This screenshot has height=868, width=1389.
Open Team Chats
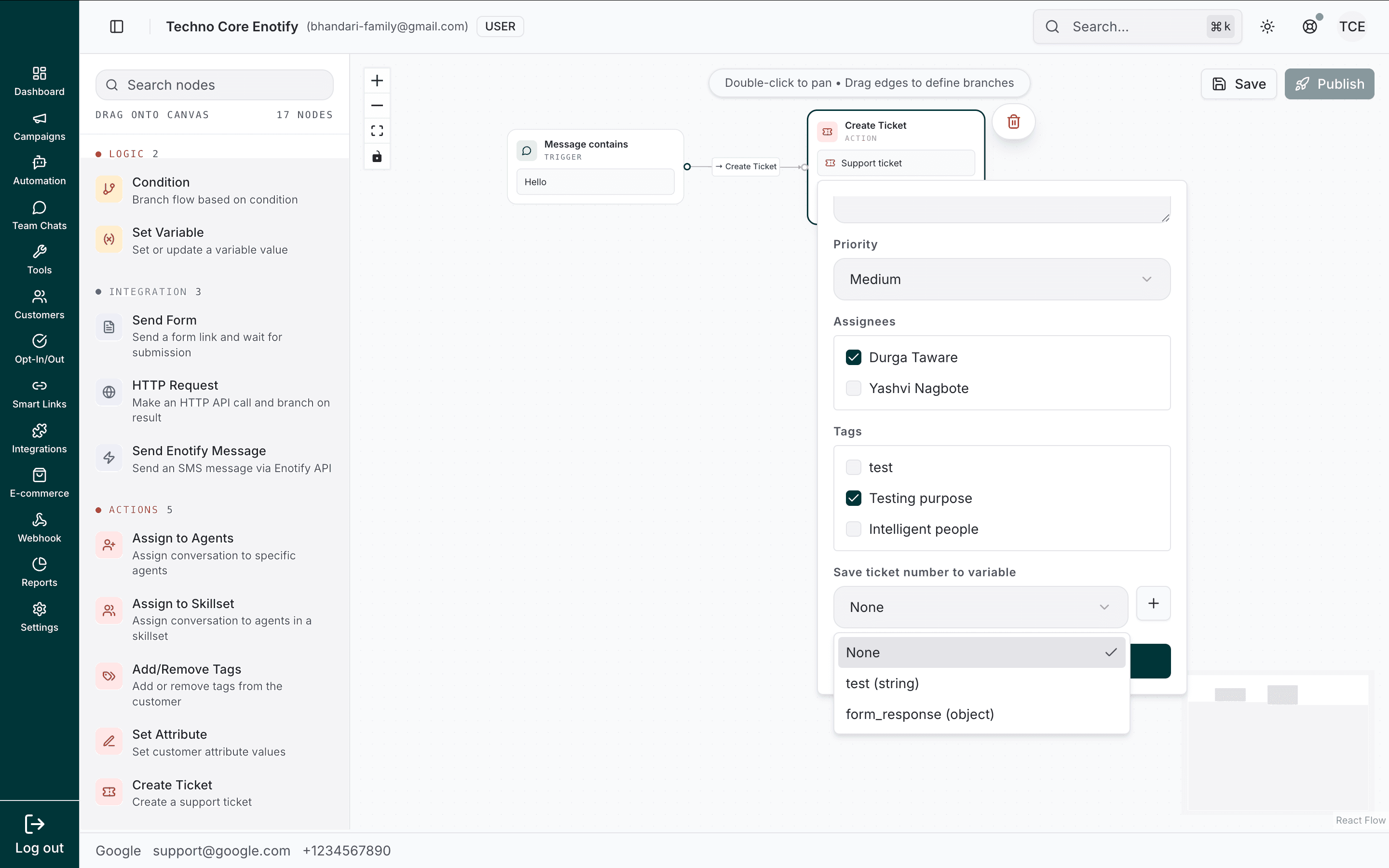point(39,215)
